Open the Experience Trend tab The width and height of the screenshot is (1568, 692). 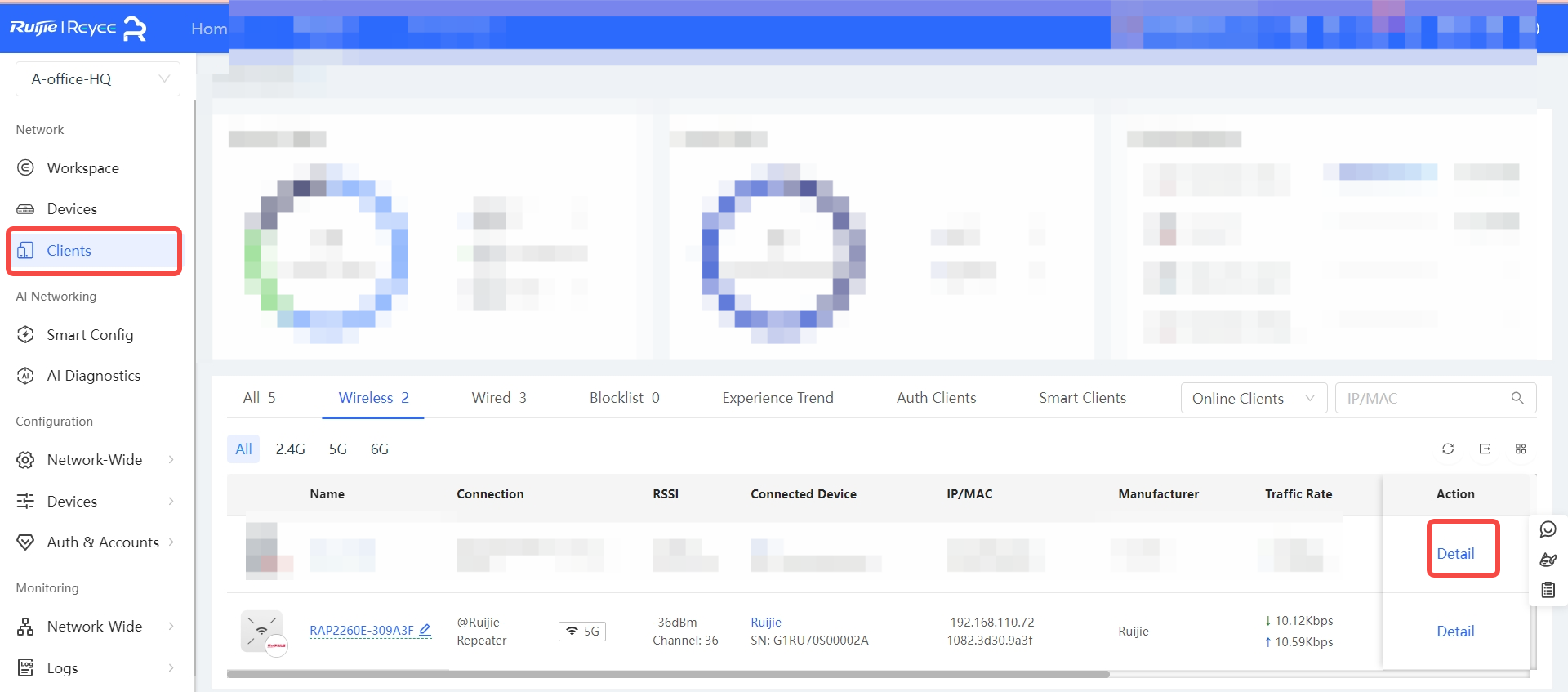point(777,398)
